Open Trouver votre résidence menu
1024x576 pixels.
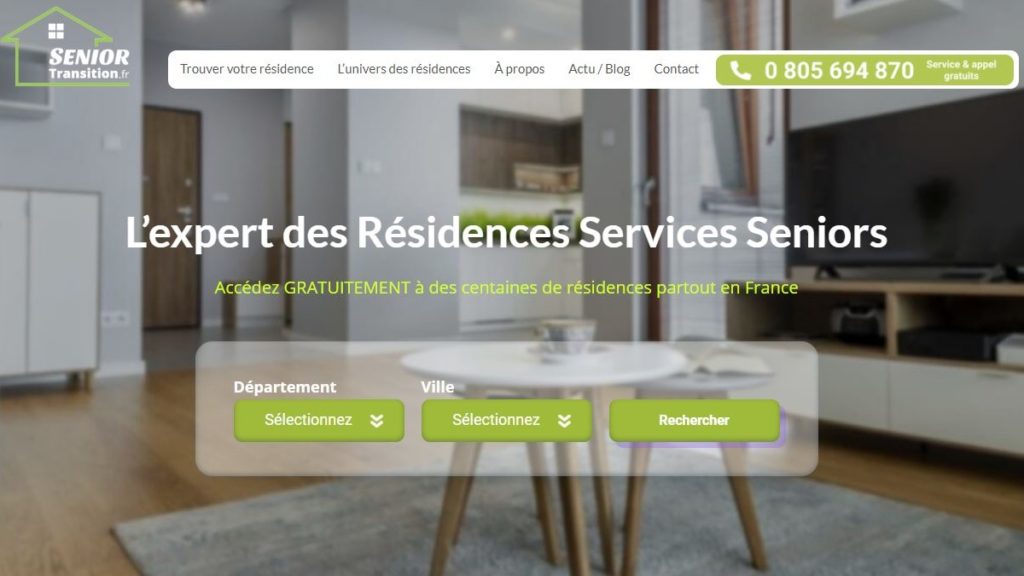[x=247, y=69]
